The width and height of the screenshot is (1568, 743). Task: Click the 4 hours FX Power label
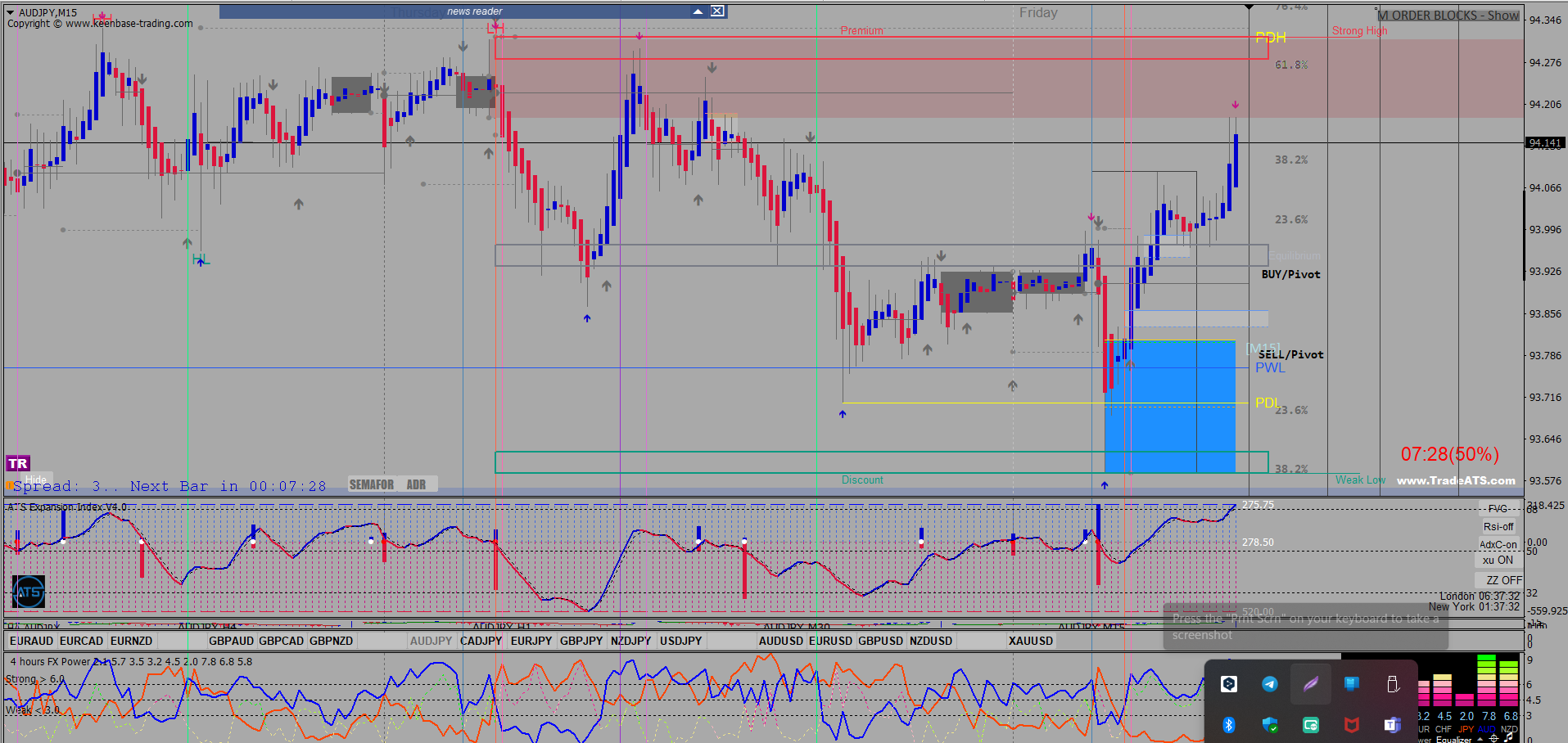51,661
